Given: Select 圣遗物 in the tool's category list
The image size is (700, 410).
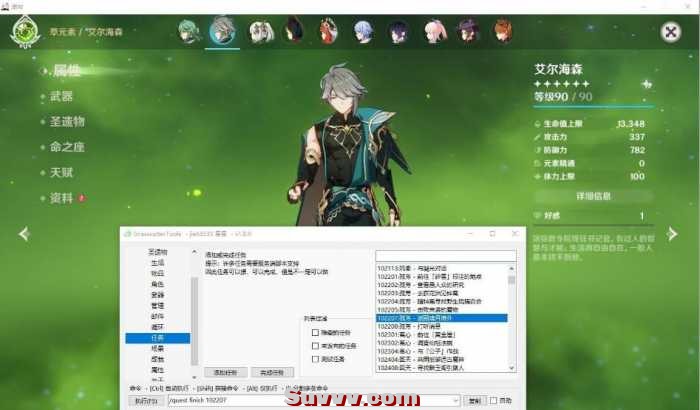Looking at the screenshot, I should (x=158, y=252).
